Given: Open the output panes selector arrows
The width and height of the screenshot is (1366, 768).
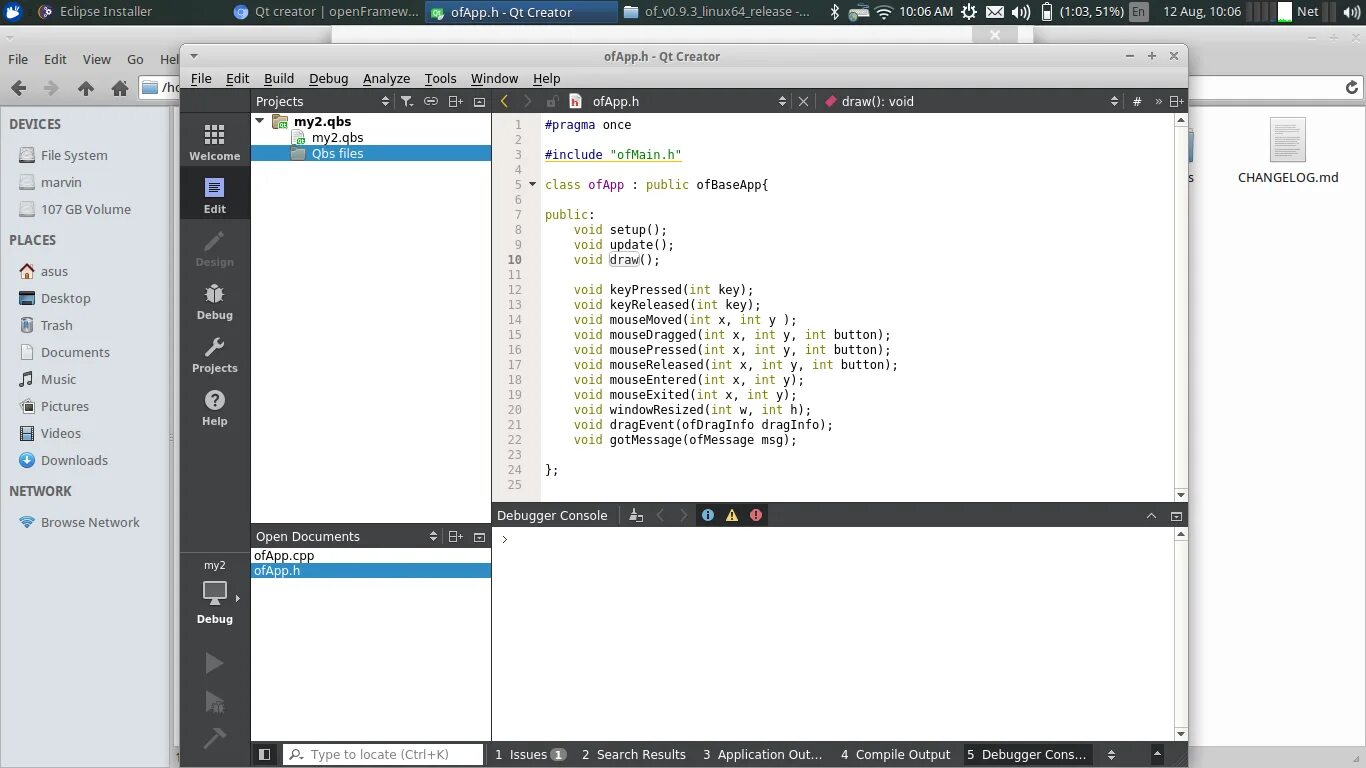Looking at the screenshot, I should click(1110, 754).
